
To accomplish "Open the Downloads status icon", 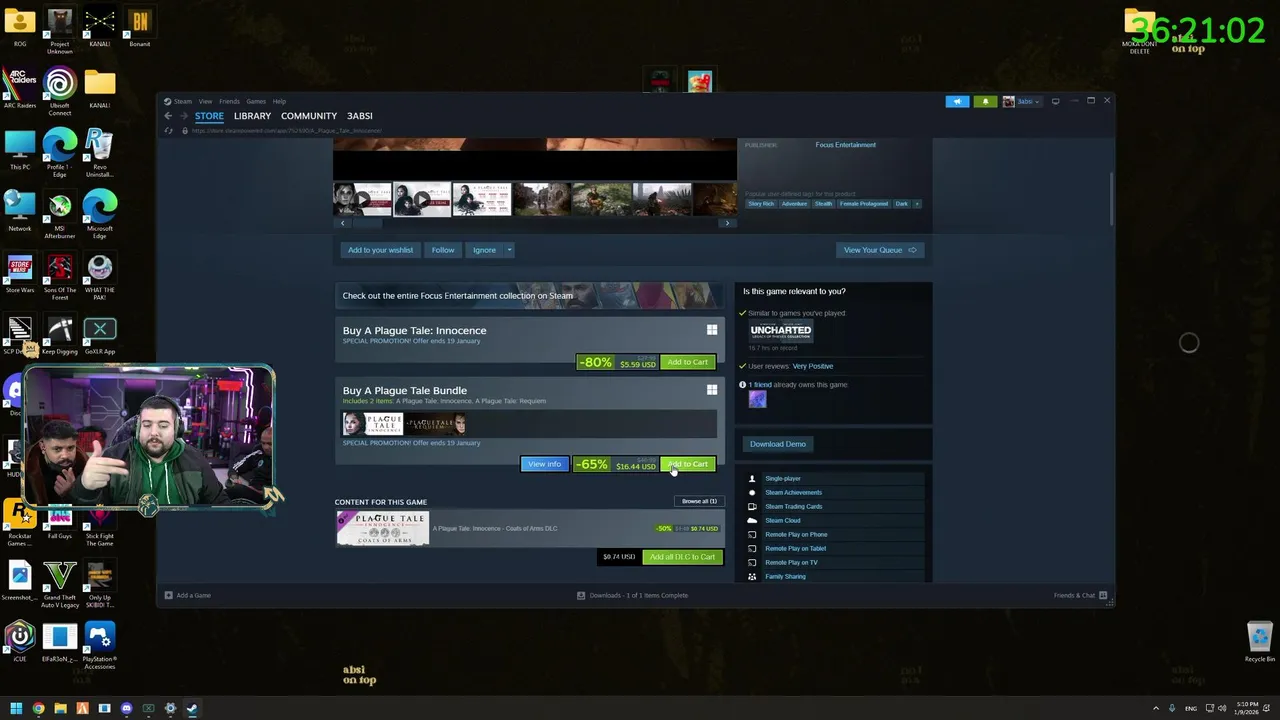I will click(581, 595).
